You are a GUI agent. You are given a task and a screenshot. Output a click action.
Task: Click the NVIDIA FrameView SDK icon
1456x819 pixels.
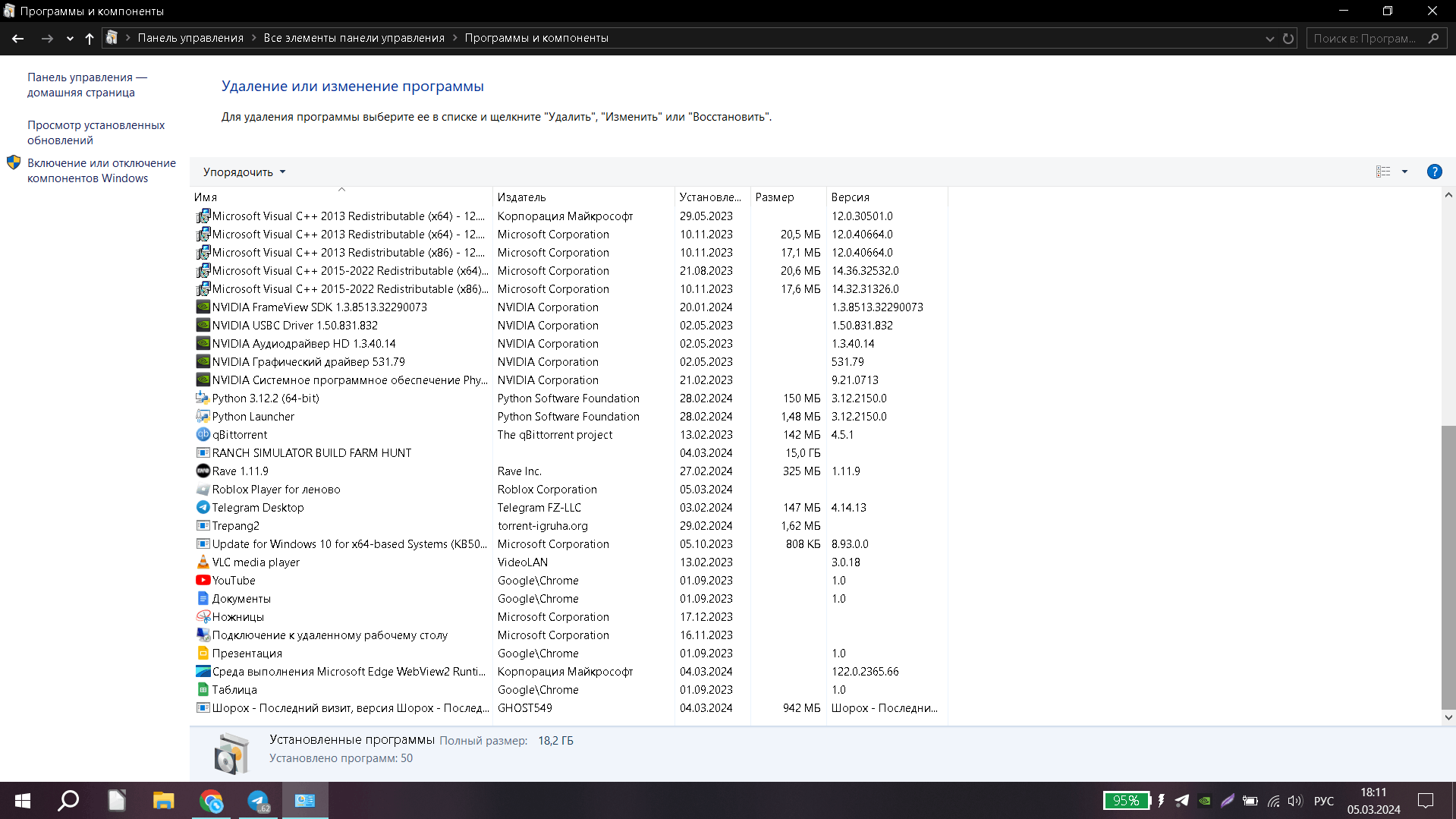203,307
